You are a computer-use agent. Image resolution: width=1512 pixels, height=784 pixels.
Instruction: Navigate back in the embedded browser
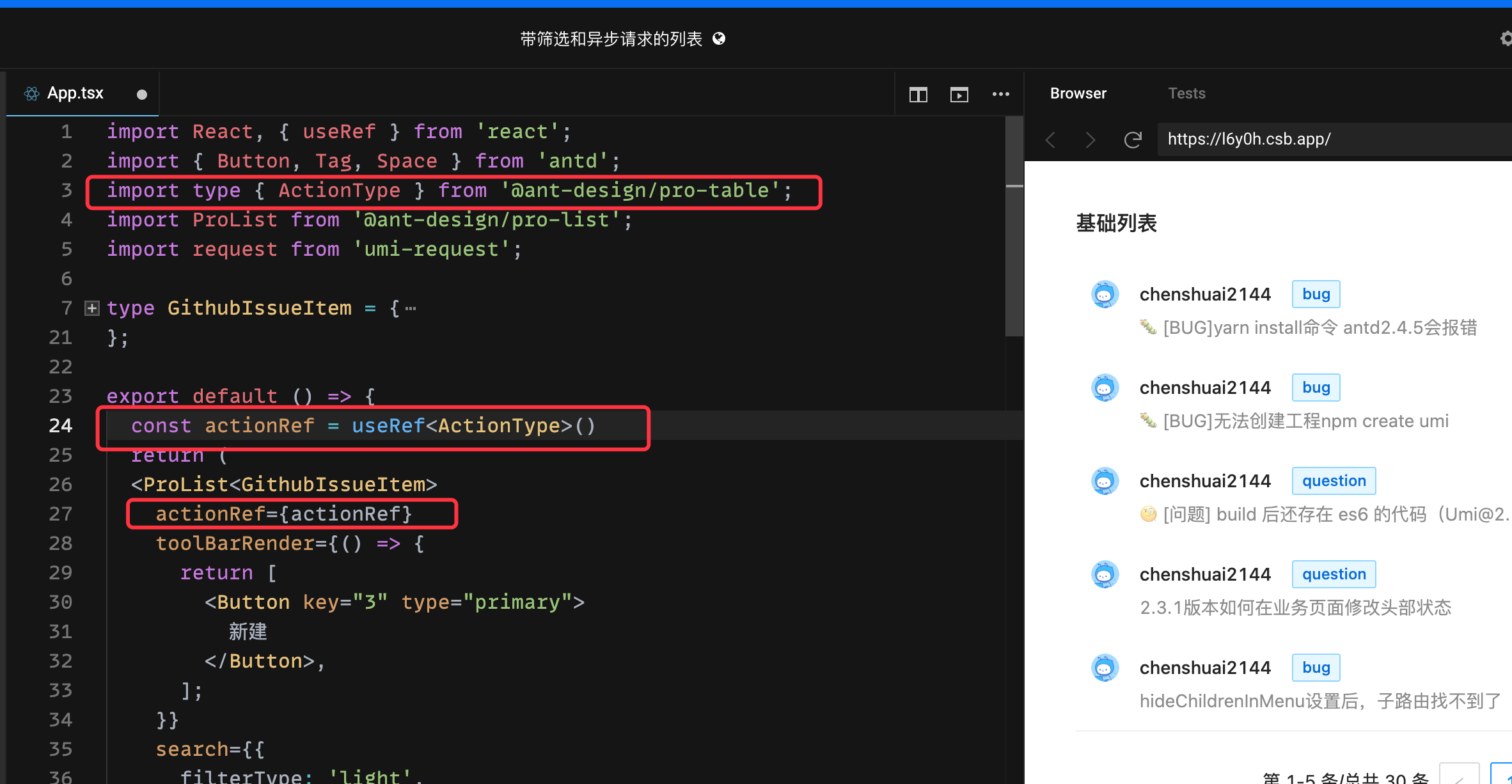point(1050,139)
